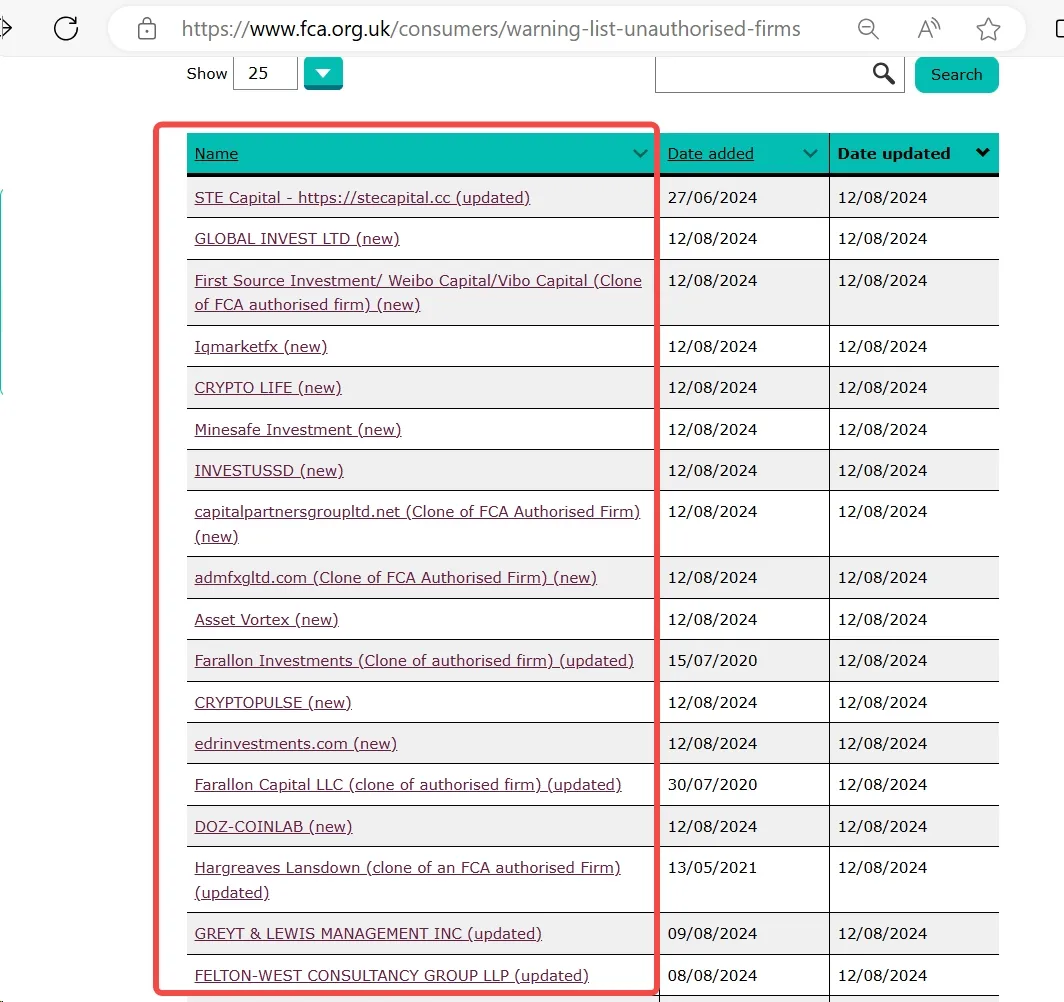Open STE Capital stecapital.cc warning link
1064x1002 pixels.
(362, 197)
